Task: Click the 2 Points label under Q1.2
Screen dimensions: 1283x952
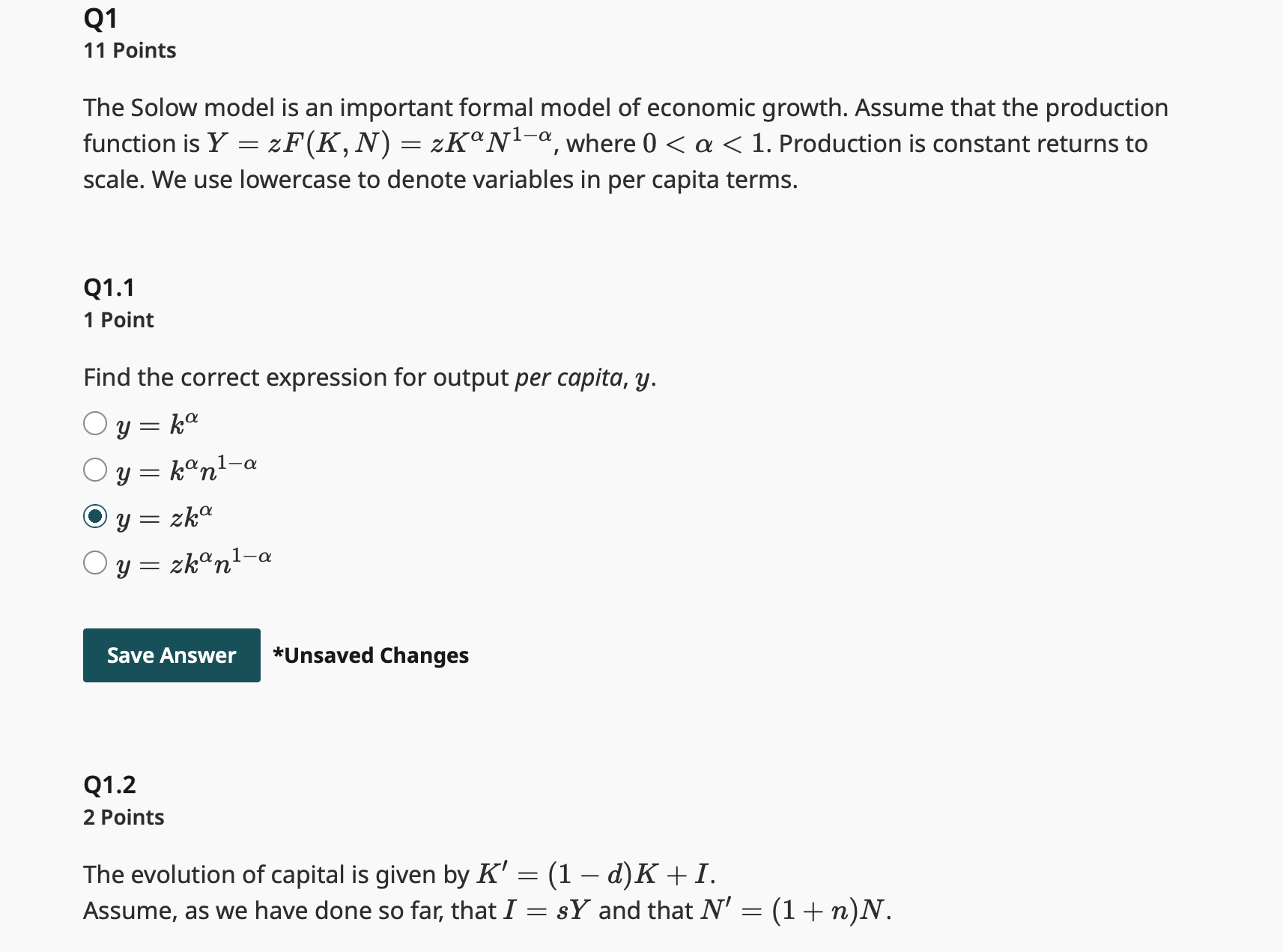Action: coord(122,817)
